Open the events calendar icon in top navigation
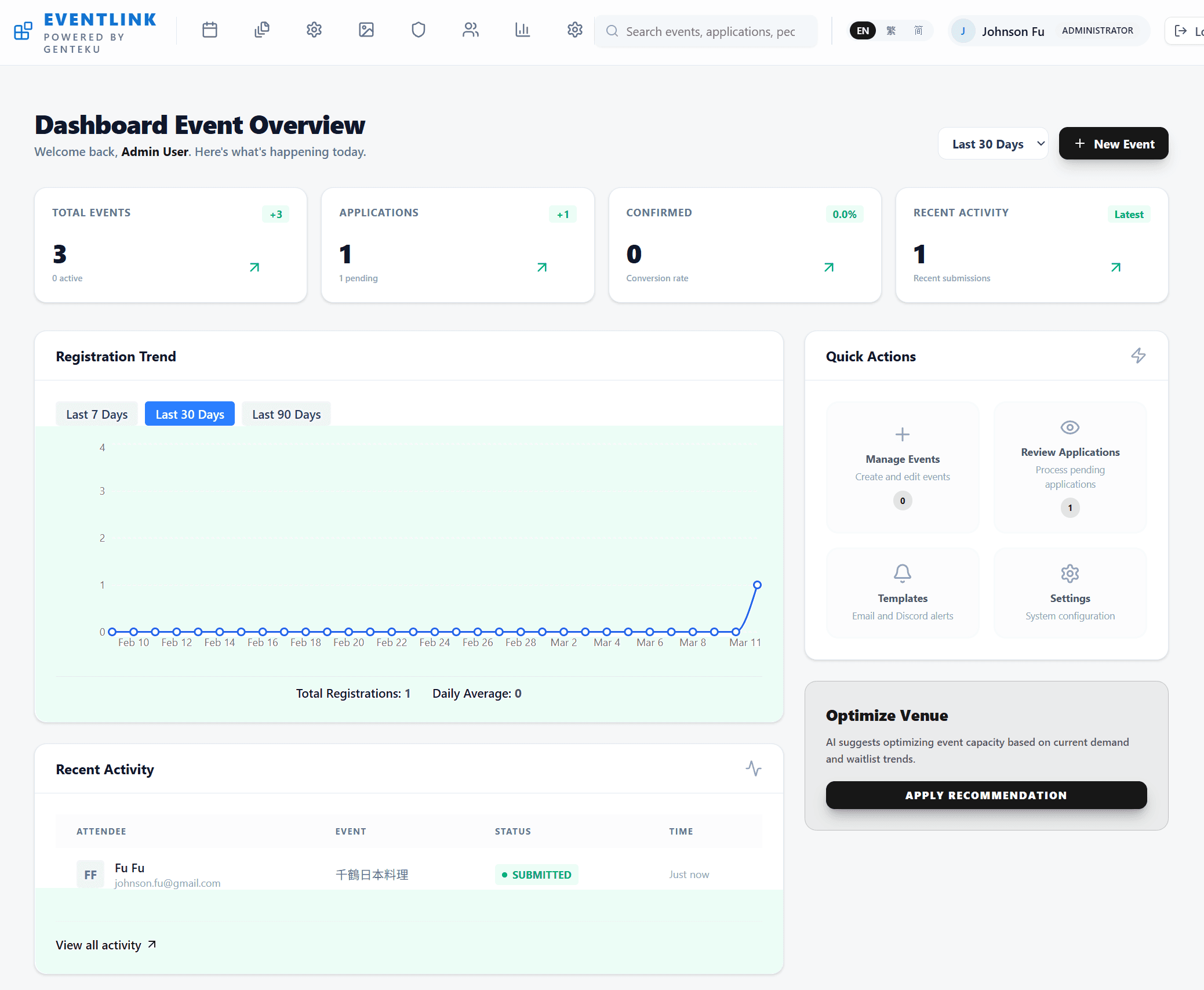Image resolution: width=1204 pixels, height=990 pixels. 209,30
